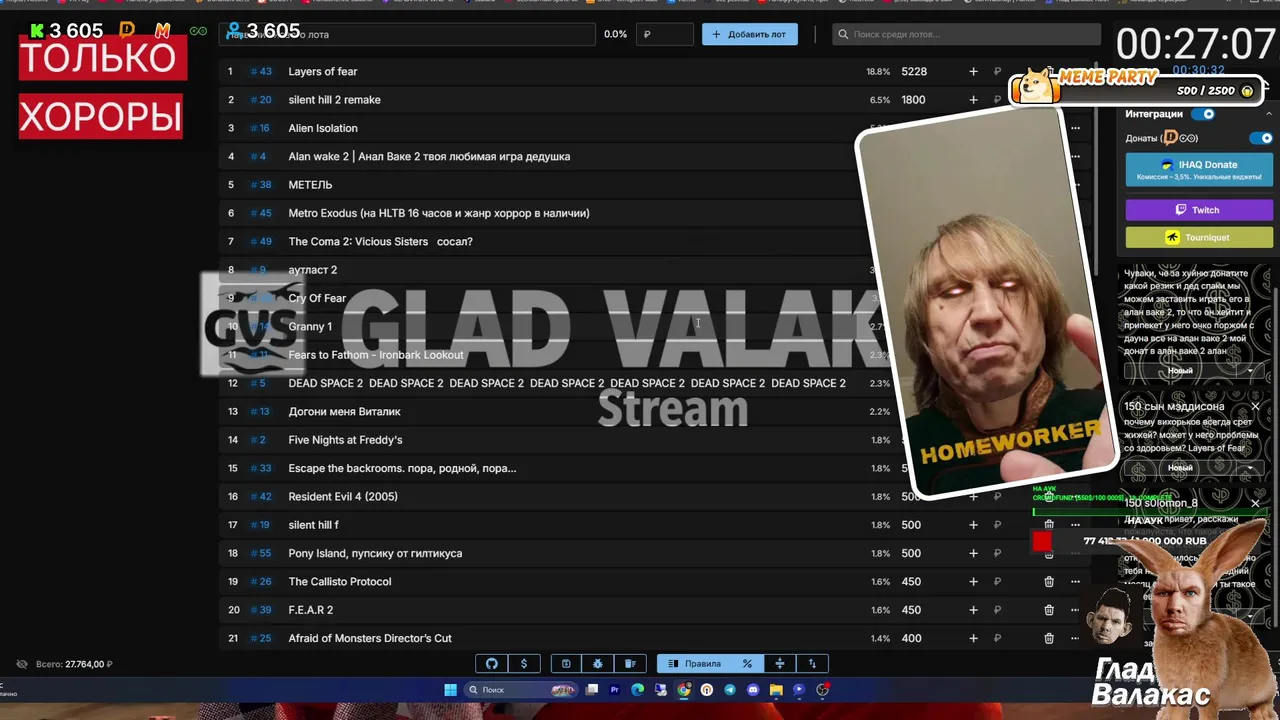Viewport: 1280px width, 720px height.
Task: Click lot id #25 link
Action: pyautogui.click(x=261, y=638)
